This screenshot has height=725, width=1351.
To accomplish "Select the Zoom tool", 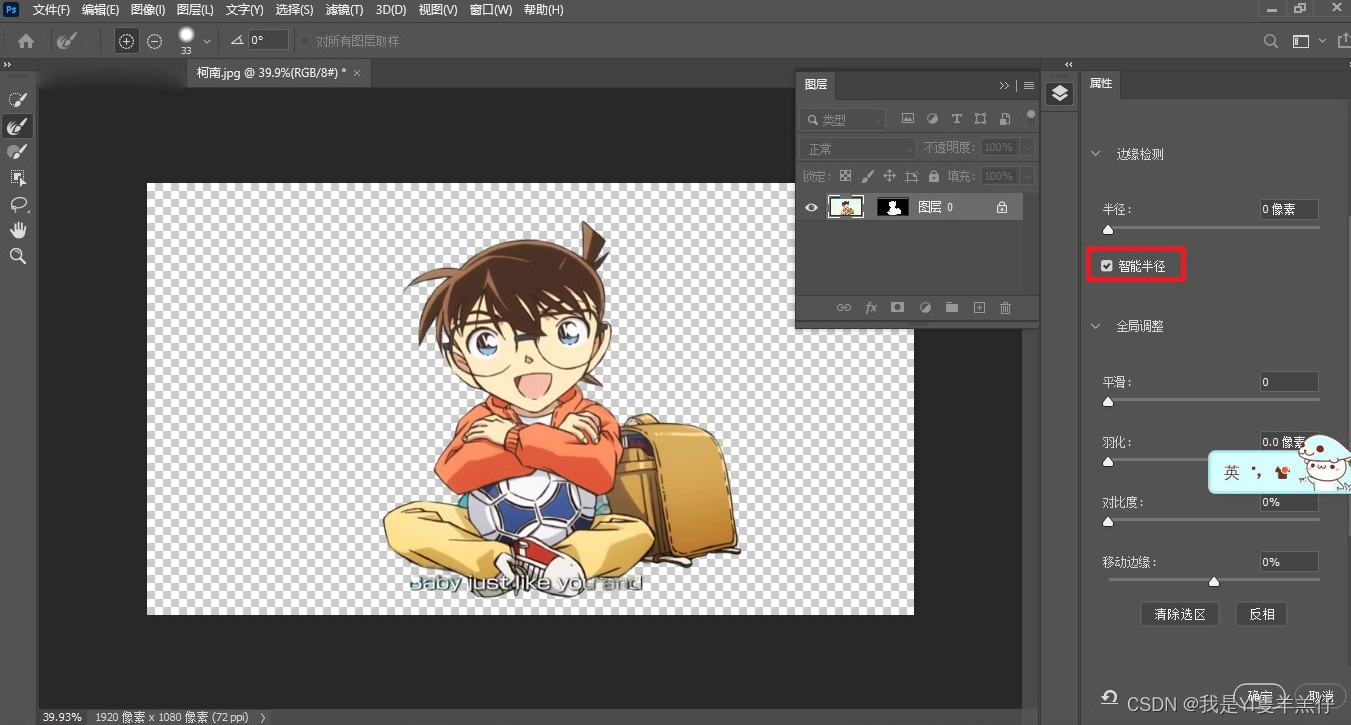I will pos(18,256).
